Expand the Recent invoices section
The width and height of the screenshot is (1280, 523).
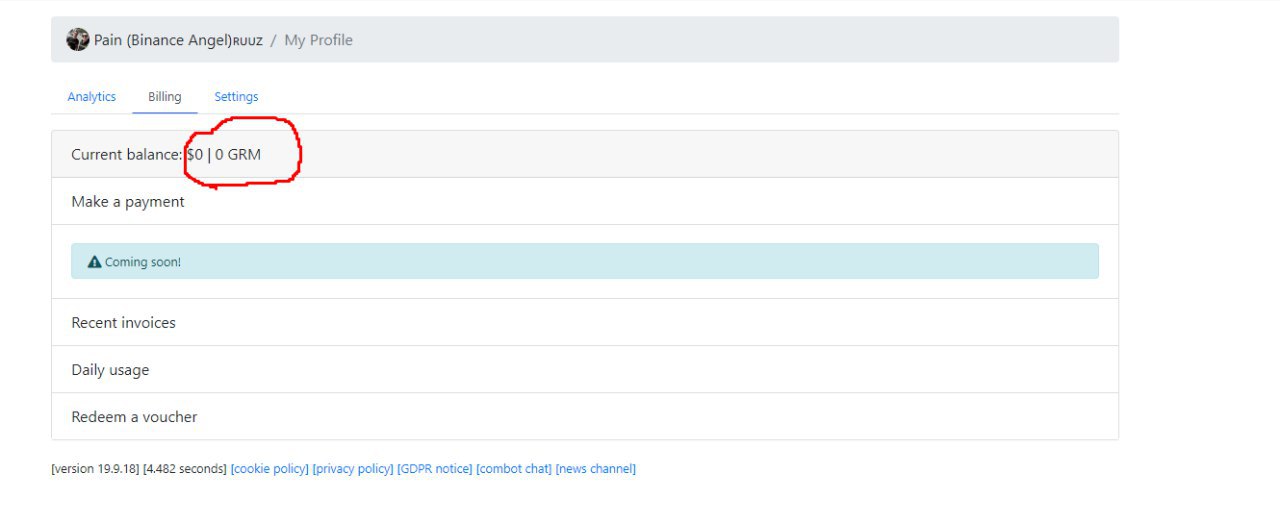[x=585, y=322]
